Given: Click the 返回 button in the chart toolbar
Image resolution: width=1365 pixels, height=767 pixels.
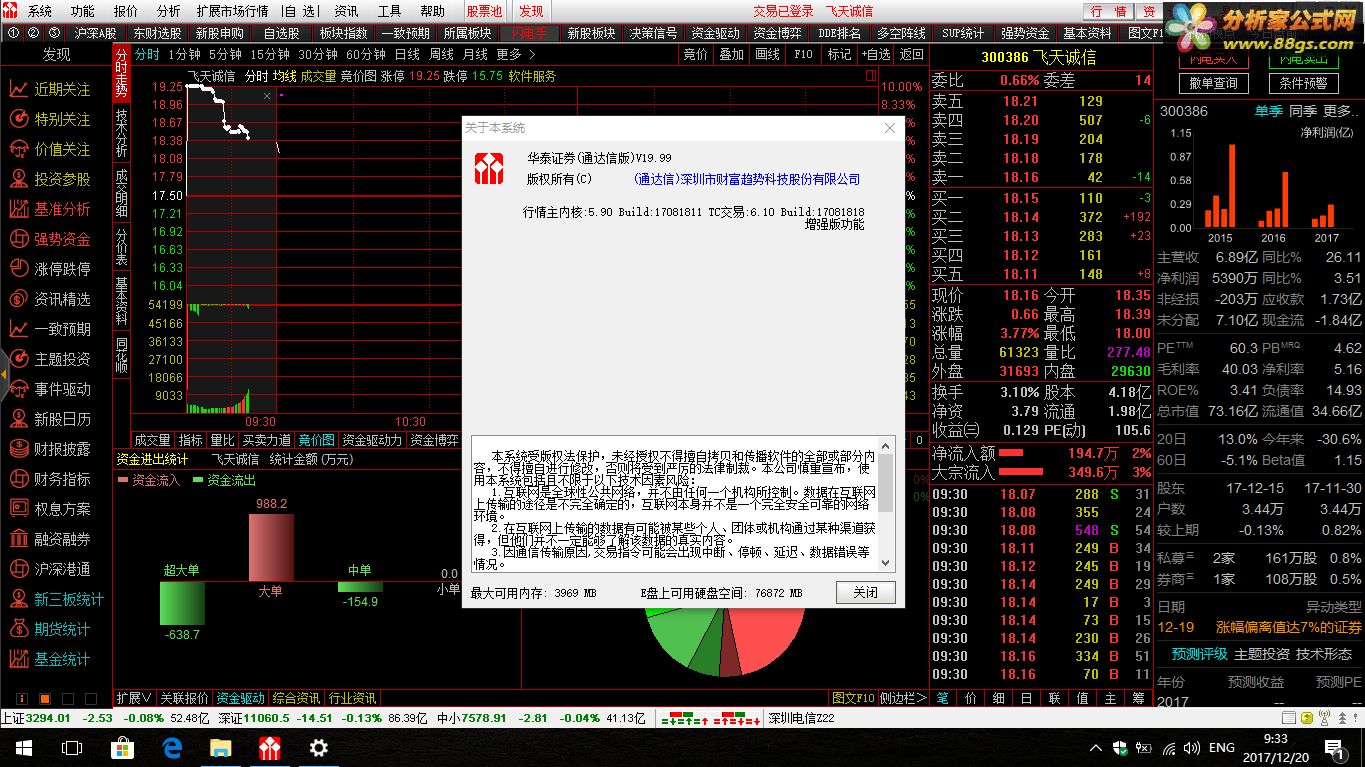Looking at the screenshot, I should click(x=912, y=54).
